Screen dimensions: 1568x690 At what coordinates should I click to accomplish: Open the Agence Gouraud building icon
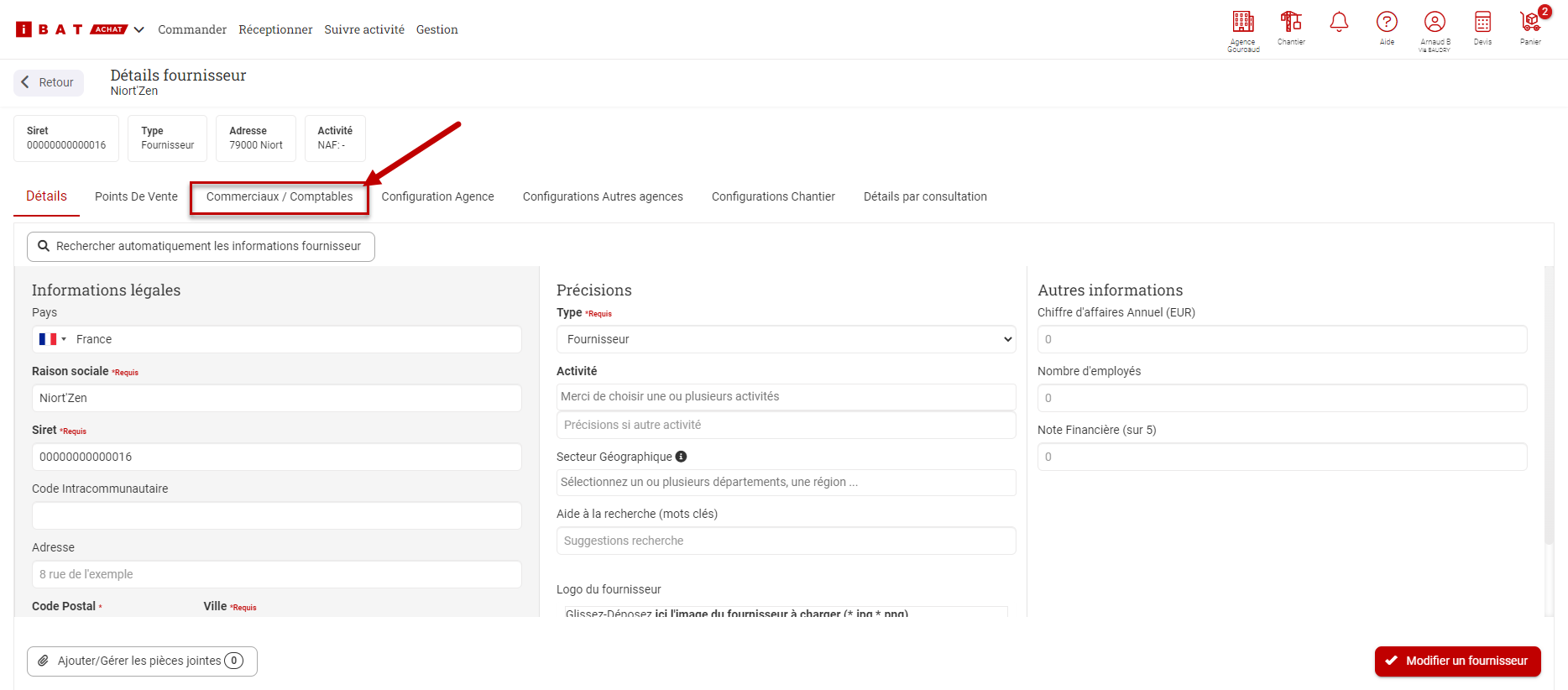coord(1242,23)
